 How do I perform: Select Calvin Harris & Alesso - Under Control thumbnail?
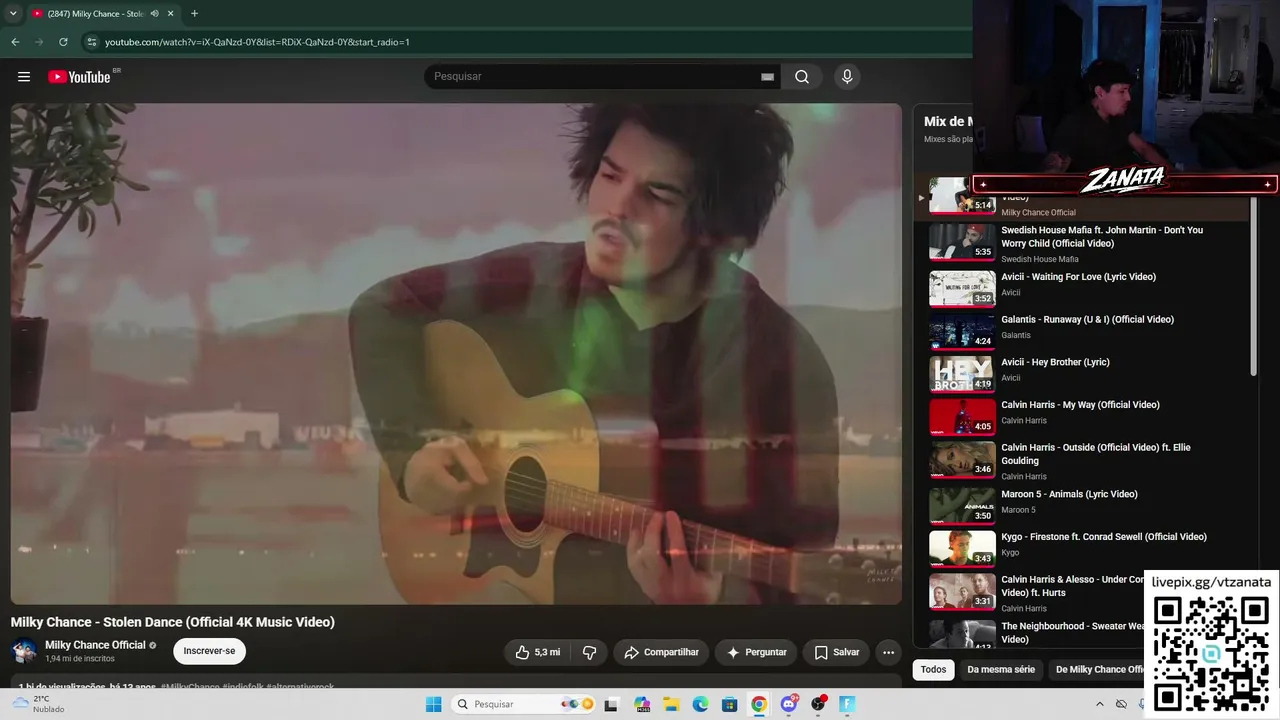click(962, 591)
